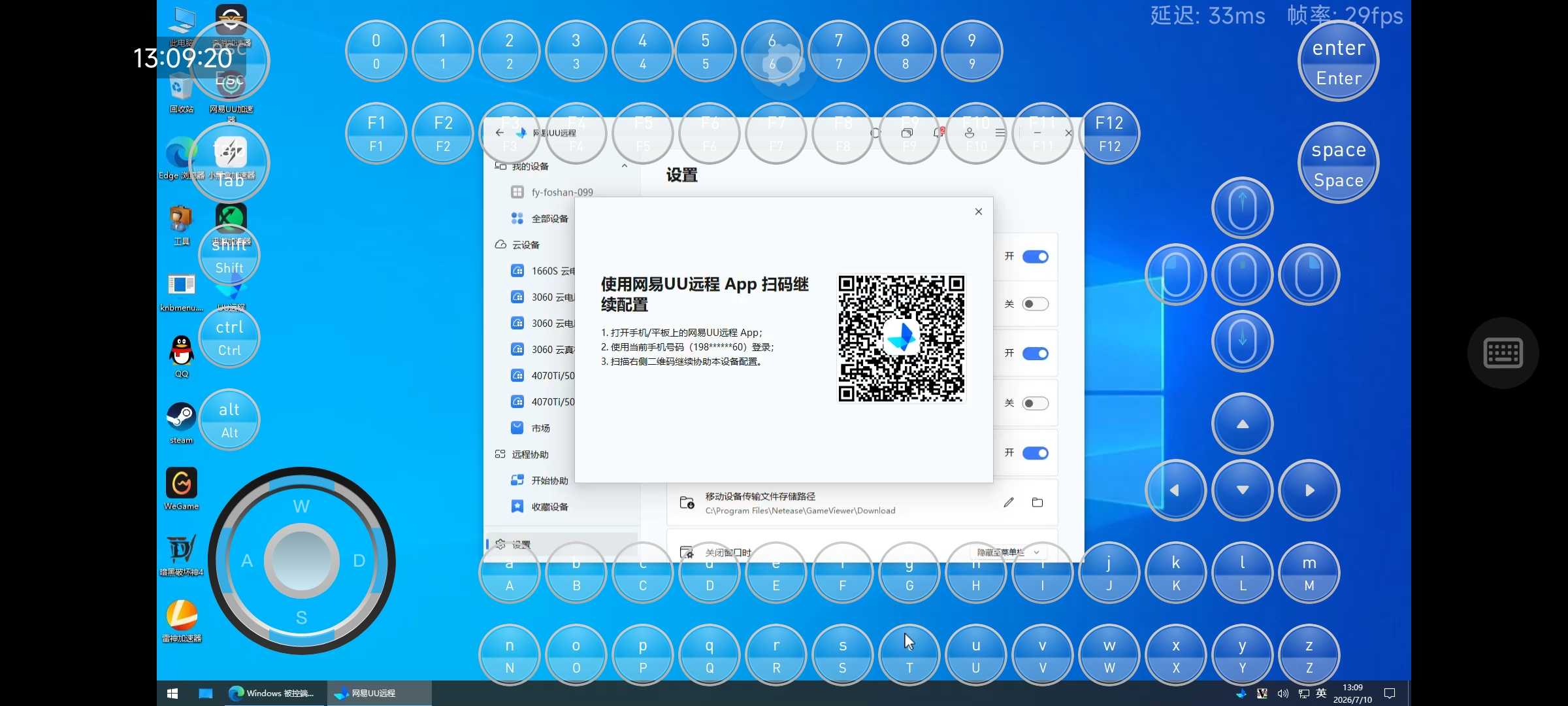Open the QQ desktop icon
Image resolution: width=1568 pixels, height=706 pixels.
pos(181,356)
